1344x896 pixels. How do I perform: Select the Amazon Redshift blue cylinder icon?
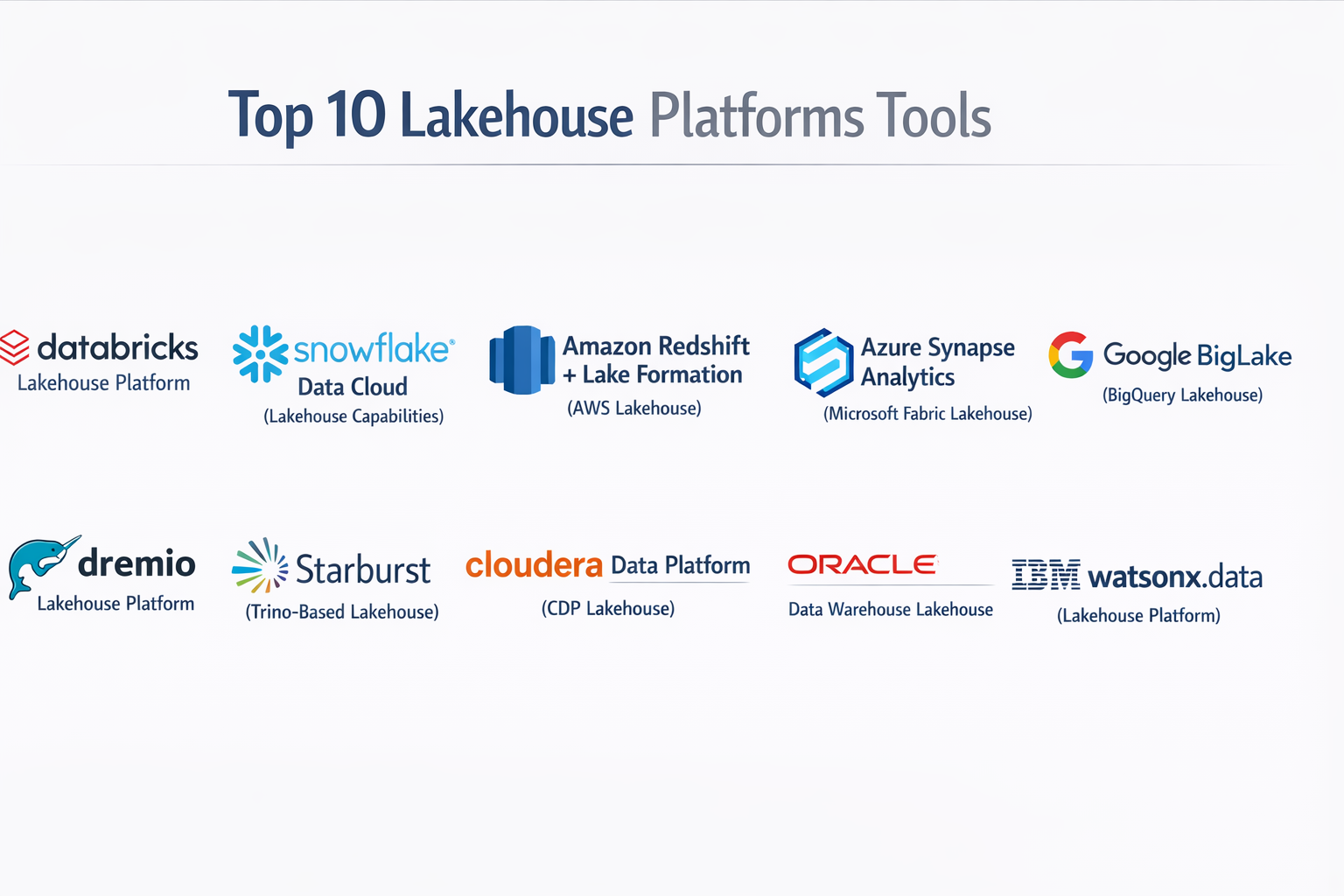(521, 360)
